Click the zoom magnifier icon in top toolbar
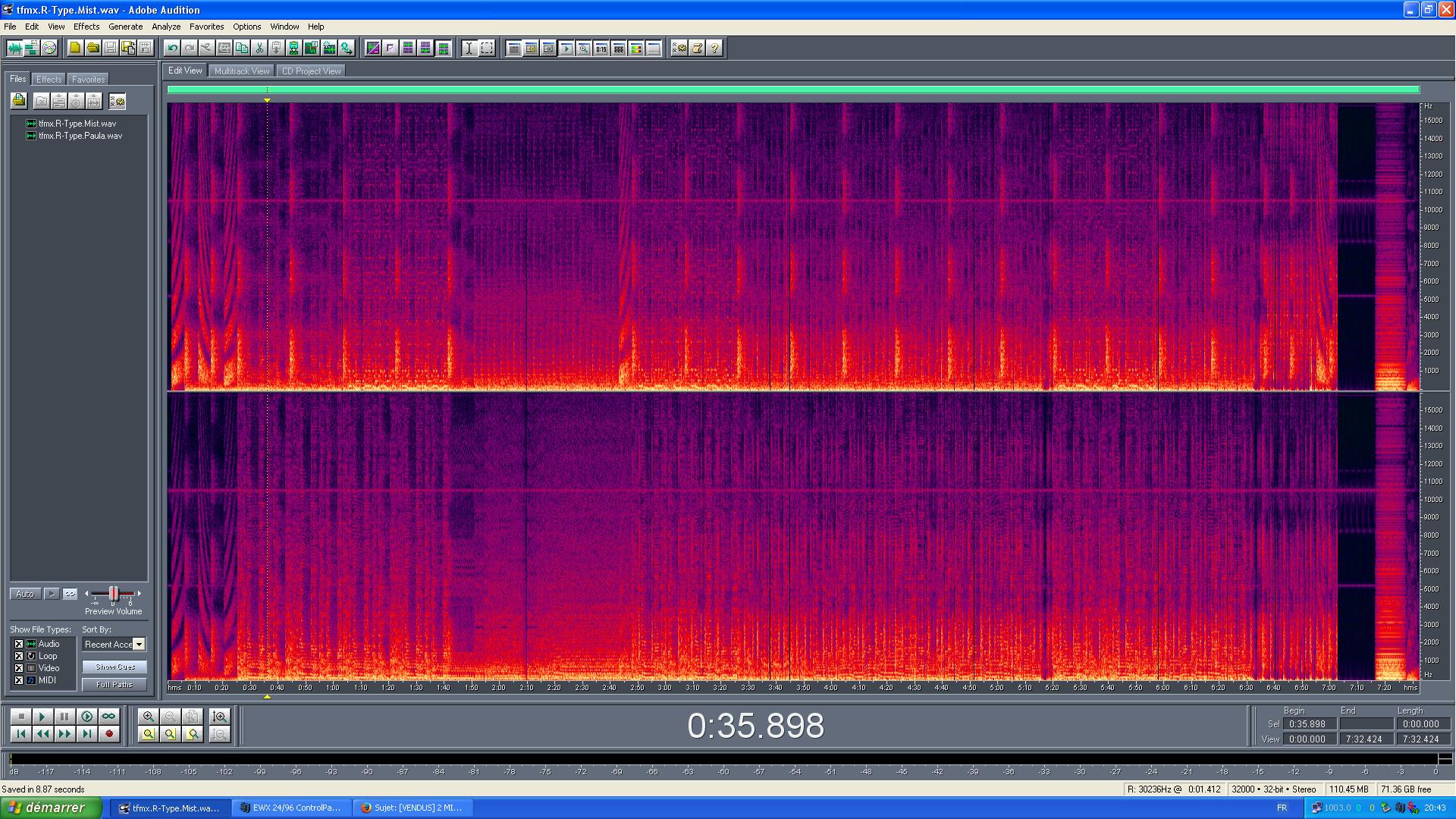The height and width of the screenshot is (819, 1456). coord(584,48)
